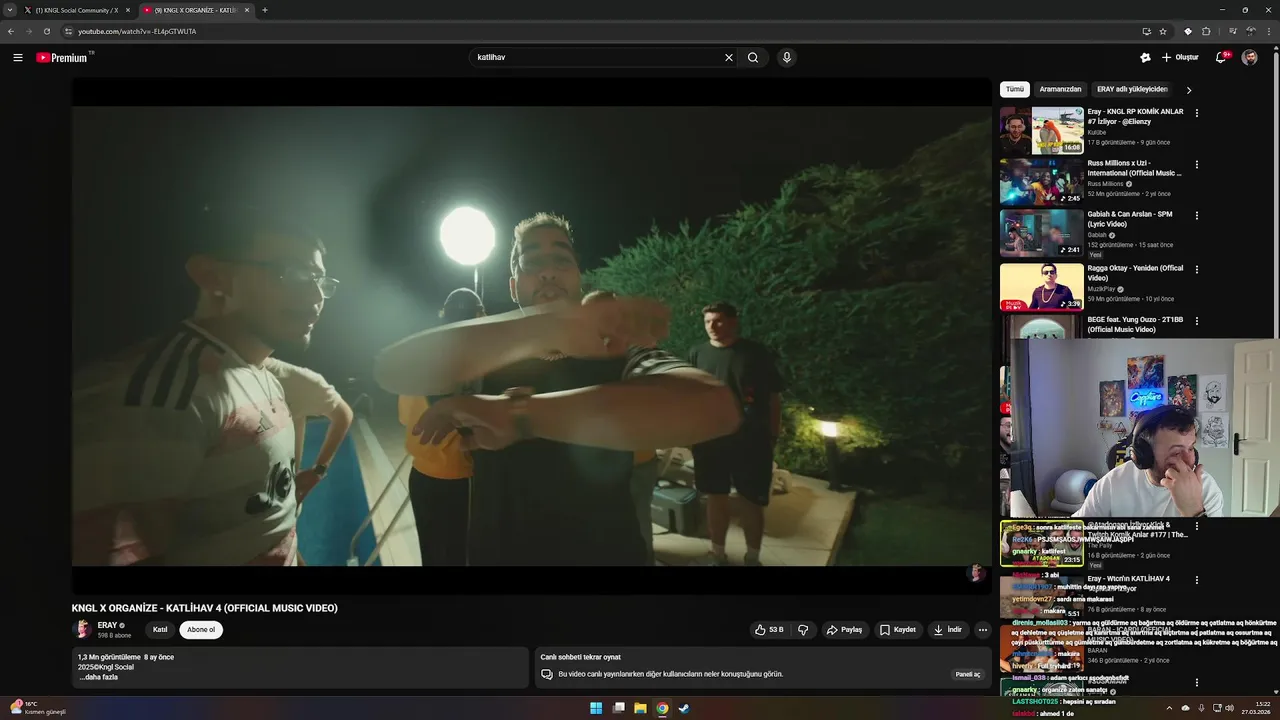
Task: Expand the description with ...daha fazla
Action: click(x=99, y=677)
